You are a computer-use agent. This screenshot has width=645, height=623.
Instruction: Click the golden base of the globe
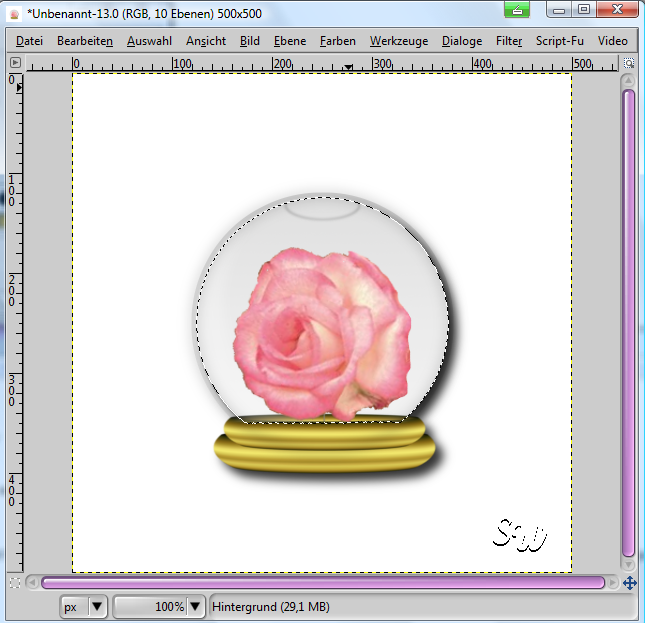click(x=325, y=444)
